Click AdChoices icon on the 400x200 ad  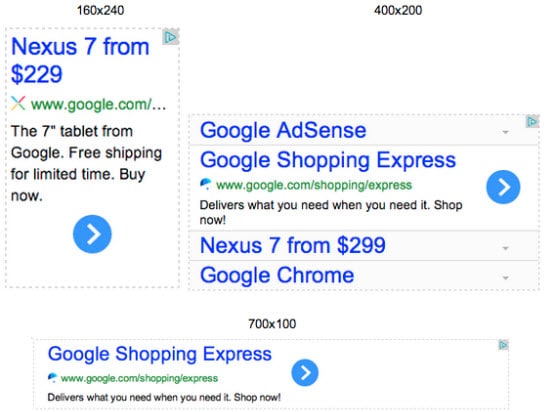click(x=532, y=122)
